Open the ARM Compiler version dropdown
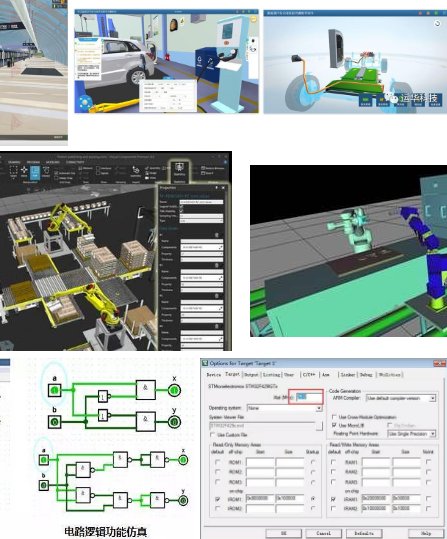 click(x=401, y=398)
